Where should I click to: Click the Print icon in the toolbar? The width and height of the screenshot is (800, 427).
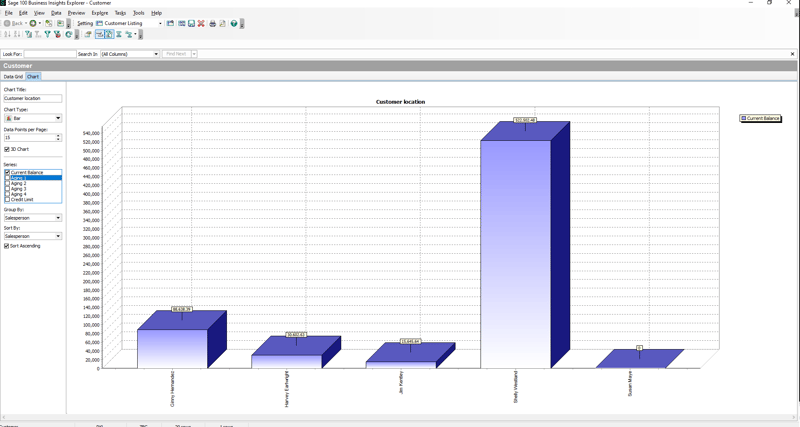click(212, 23)
